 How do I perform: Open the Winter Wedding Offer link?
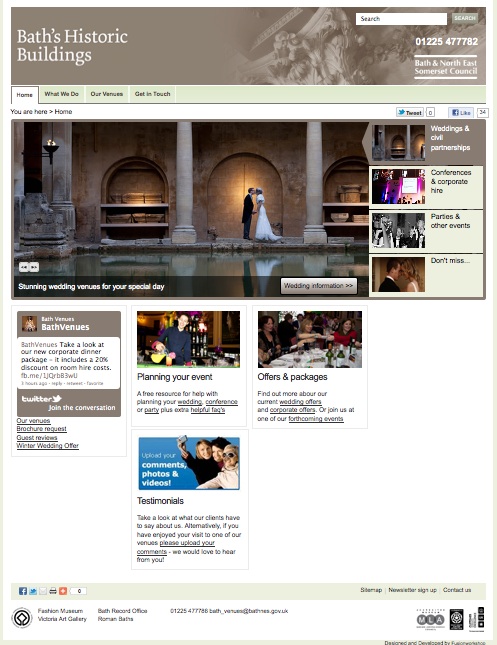(x=48, y=445)
